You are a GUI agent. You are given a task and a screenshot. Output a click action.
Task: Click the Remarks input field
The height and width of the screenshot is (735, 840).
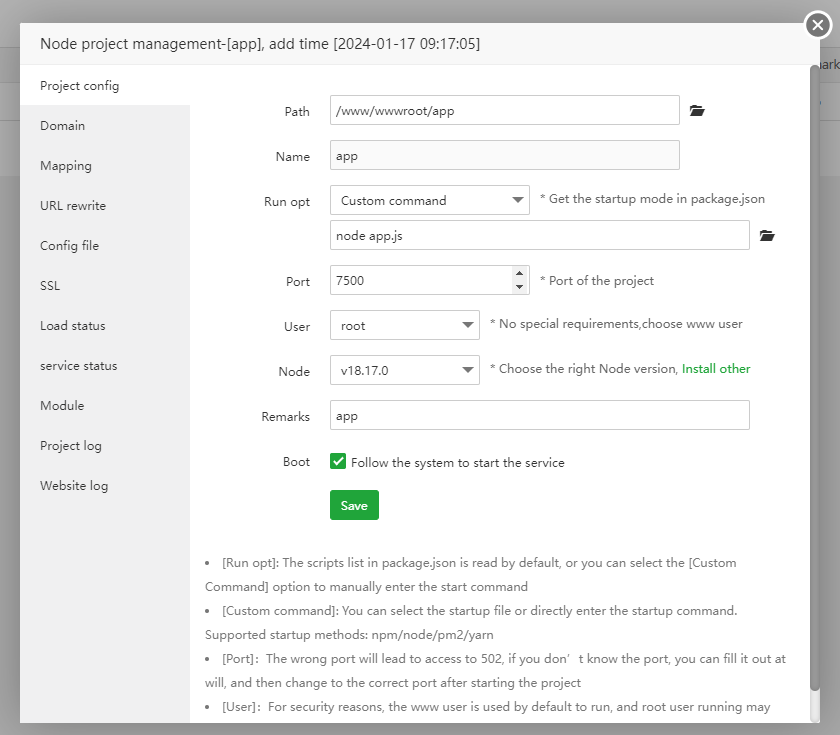[x=540, y=415]
